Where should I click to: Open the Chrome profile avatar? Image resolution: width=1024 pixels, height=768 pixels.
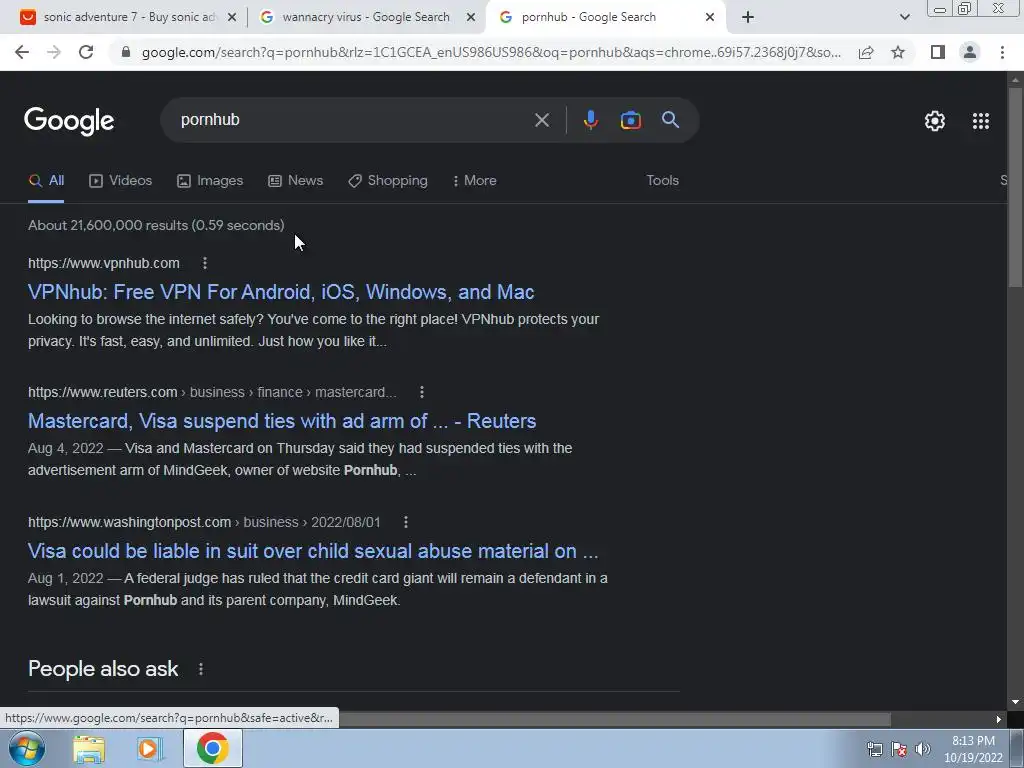tap(970, 52)
